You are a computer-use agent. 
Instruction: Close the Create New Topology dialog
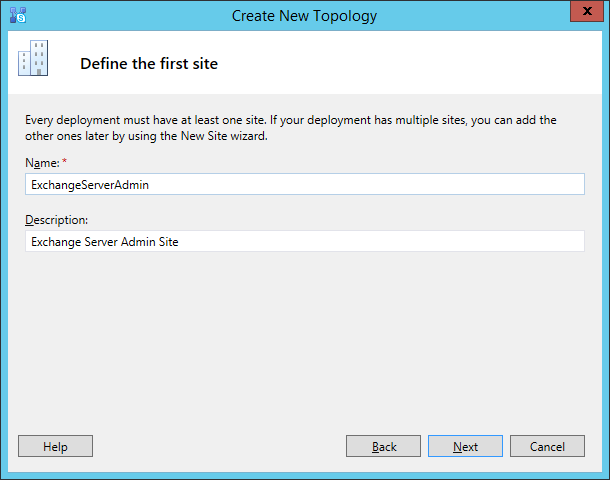coord(587,11)
